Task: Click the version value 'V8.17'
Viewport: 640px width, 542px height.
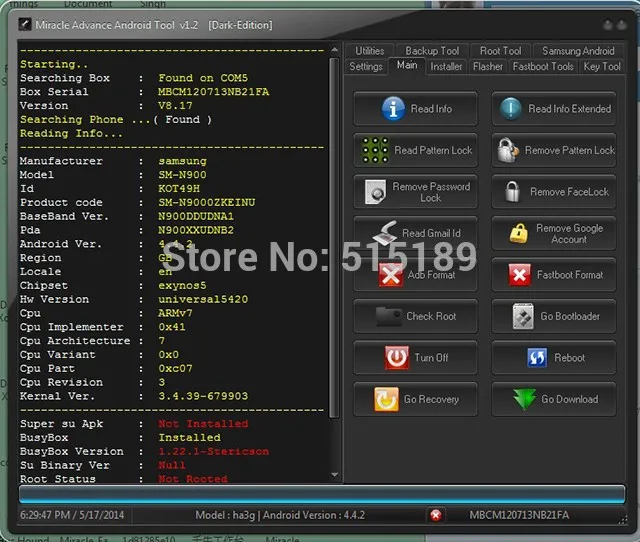Action: coord(175,105)
